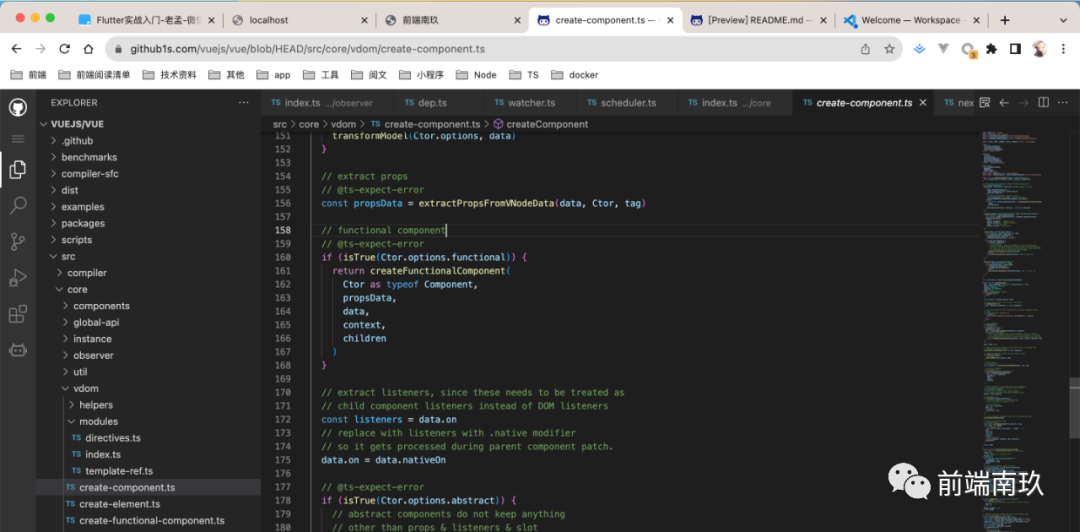Open the robot-face icon in activity bar

pyautogui.click(x=18, y=349)
